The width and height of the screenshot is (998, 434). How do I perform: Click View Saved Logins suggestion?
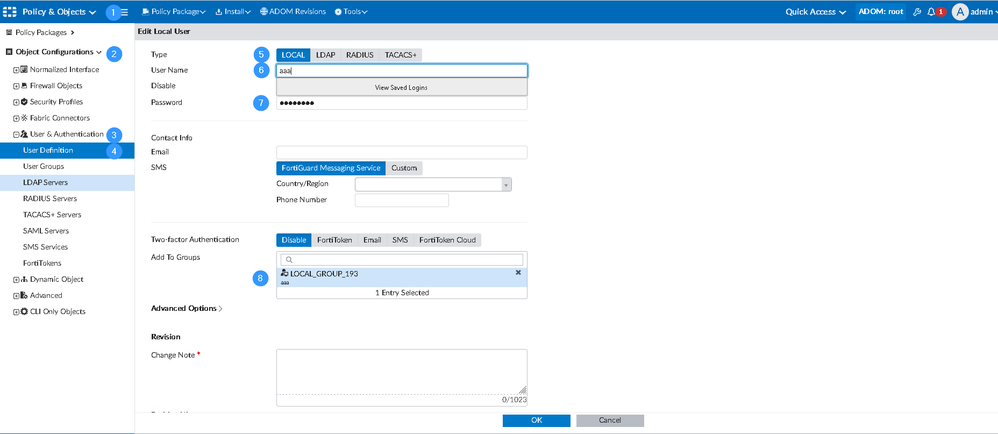[x=402, y=87]
